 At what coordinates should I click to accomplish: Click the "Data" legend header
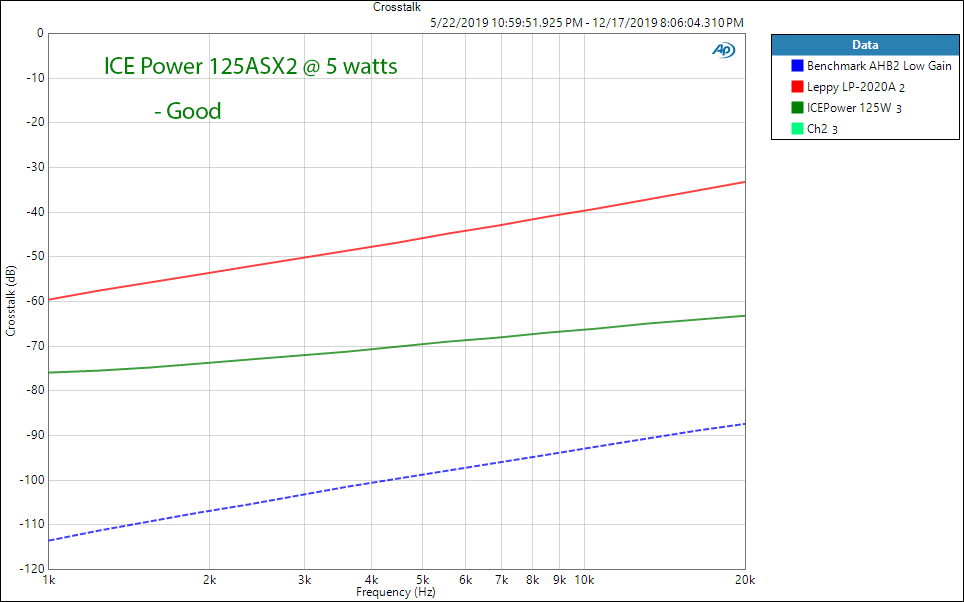(x=865, y=45)
